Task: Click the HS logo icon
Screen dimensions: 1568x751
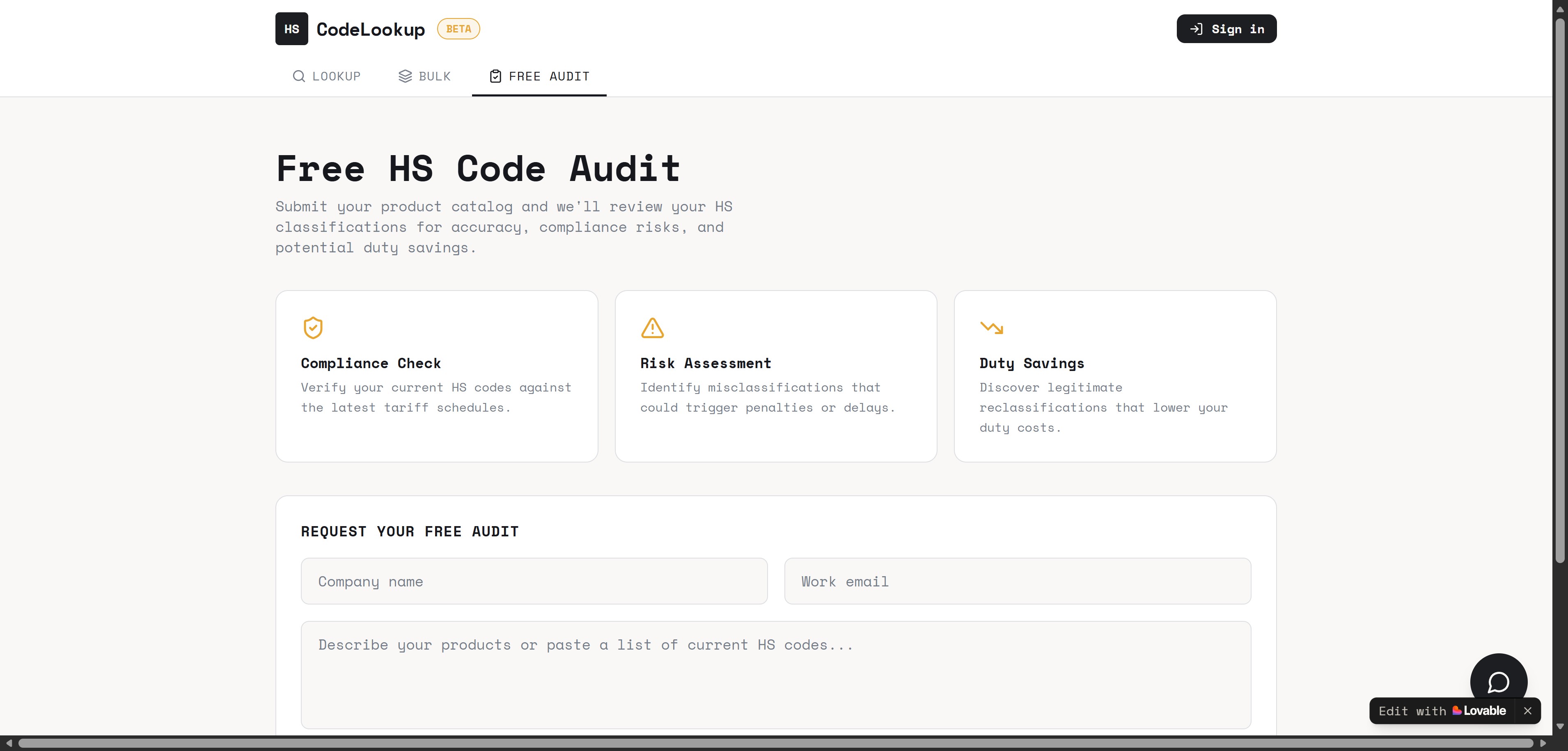Action: point(291,29)
